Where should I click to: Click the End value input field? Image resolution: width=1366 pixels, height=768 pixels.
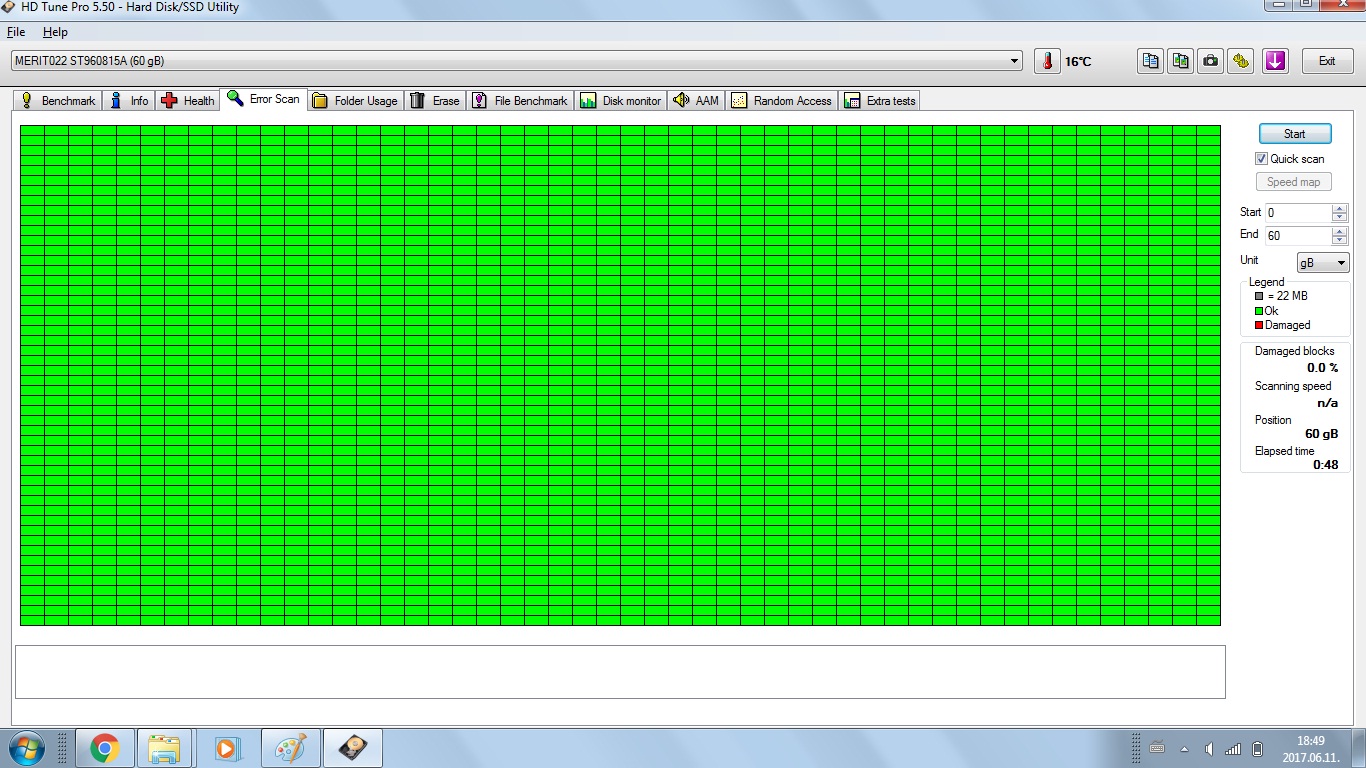click(1298, 236)
